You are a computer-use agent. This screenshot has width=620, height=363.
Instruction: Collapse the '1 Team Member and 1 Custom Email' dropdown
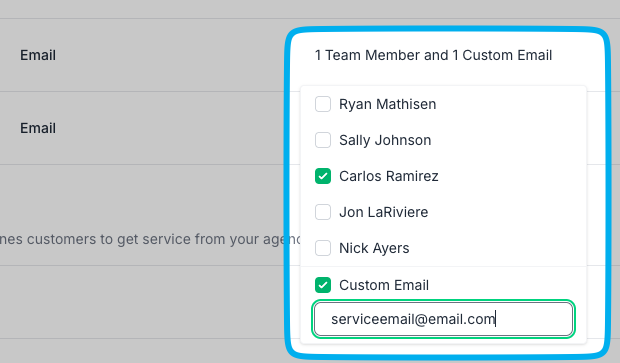coord(448,55)
